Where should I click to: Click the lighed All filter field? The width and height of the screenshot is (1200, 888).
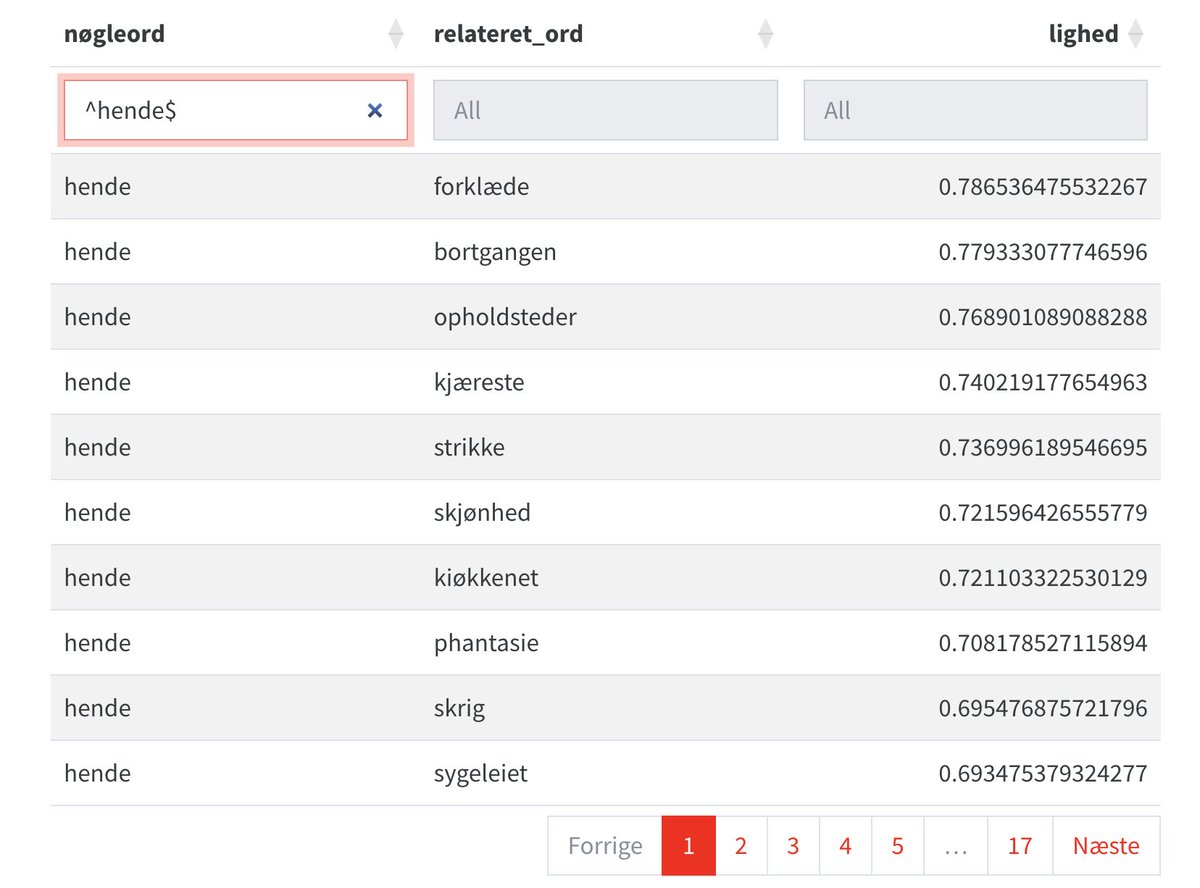pyautogui.click(x=975, y=111)
